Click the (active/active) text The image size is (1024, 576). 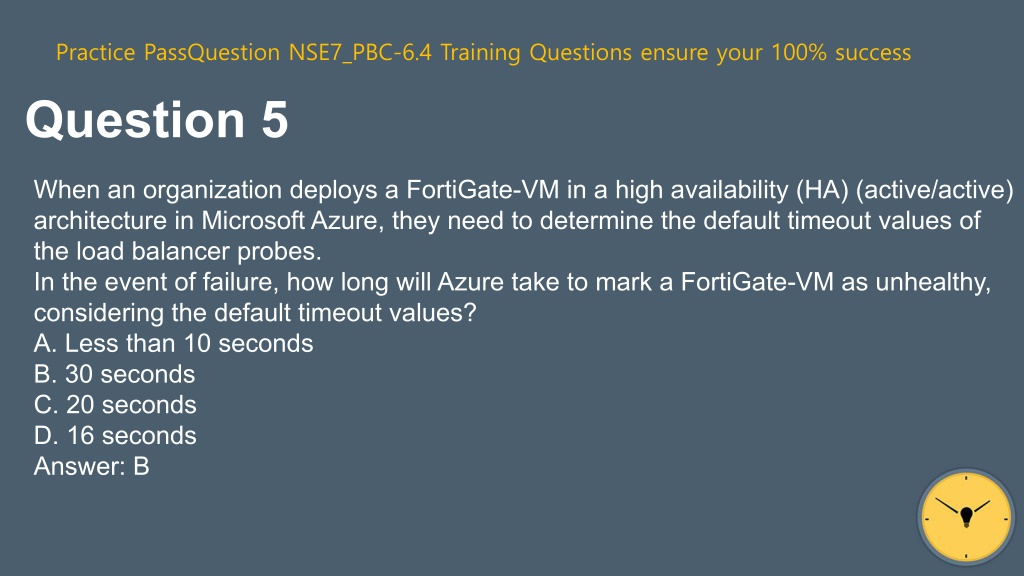[x=935, y=190]
